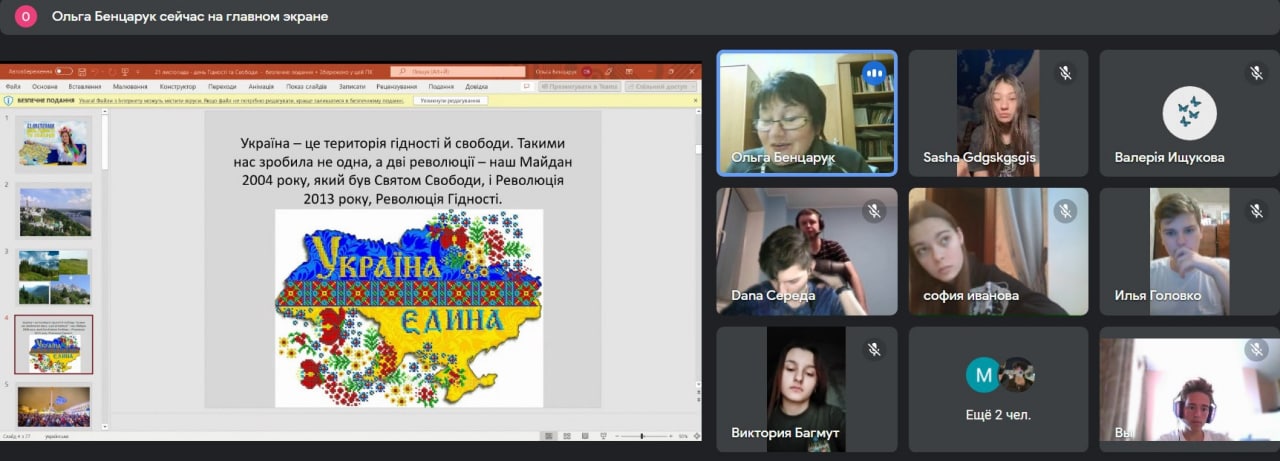Click muted mic icon on Илья Головко tile
This screenshot has height=461, width=1280.
pos(1256,211)
